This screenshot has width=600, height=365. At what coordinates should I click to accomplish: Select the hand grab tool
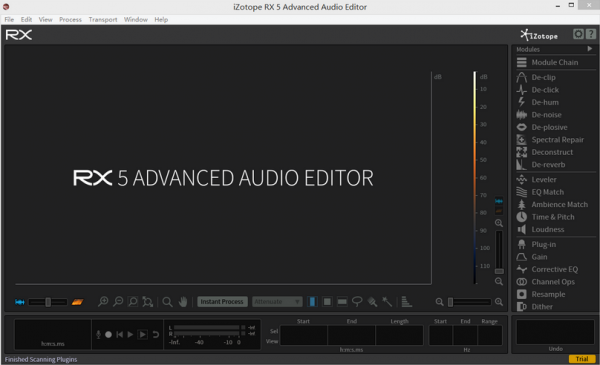[x=183, y=302]
